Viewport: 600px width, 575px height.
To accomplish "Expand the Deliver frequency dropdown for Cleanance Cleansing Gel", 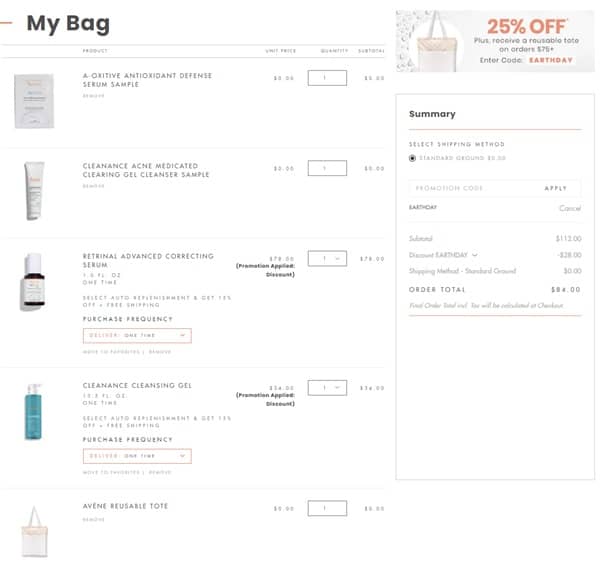I will (x=137, y=456).
